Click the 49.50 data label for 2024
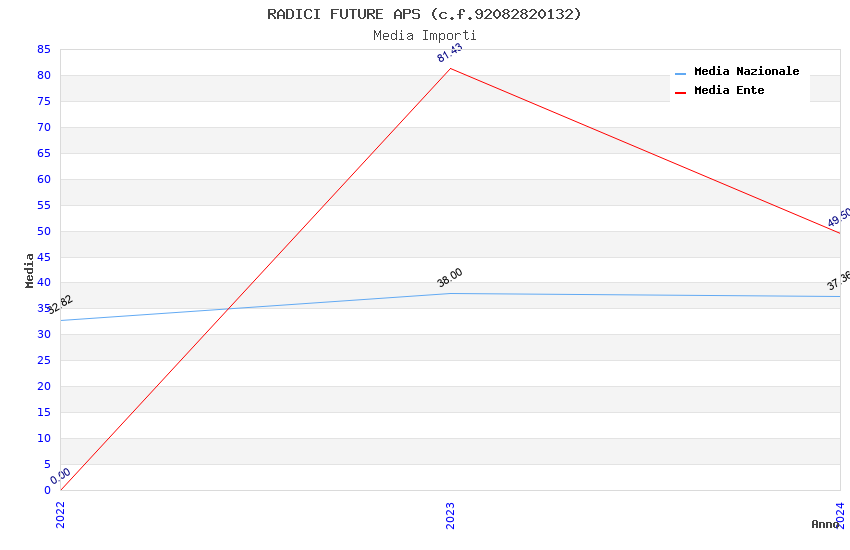 pyautogui.click(x=838, y=218)
